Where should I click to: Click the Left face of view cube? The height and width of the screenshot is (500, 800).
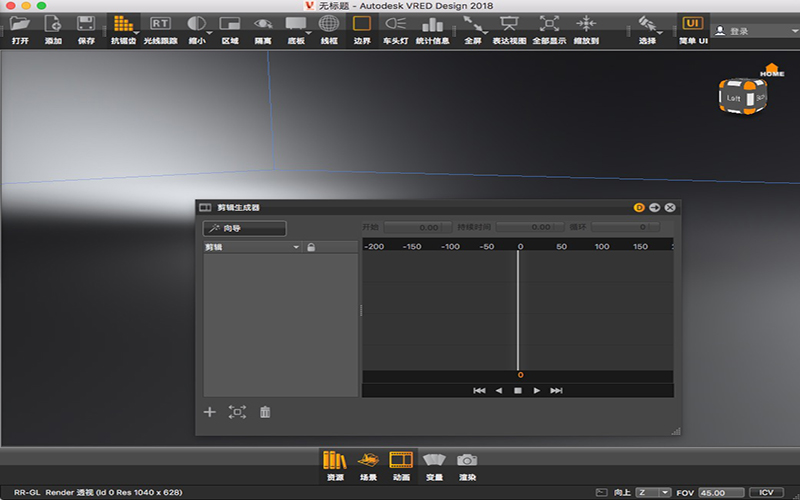click(733, 98)
